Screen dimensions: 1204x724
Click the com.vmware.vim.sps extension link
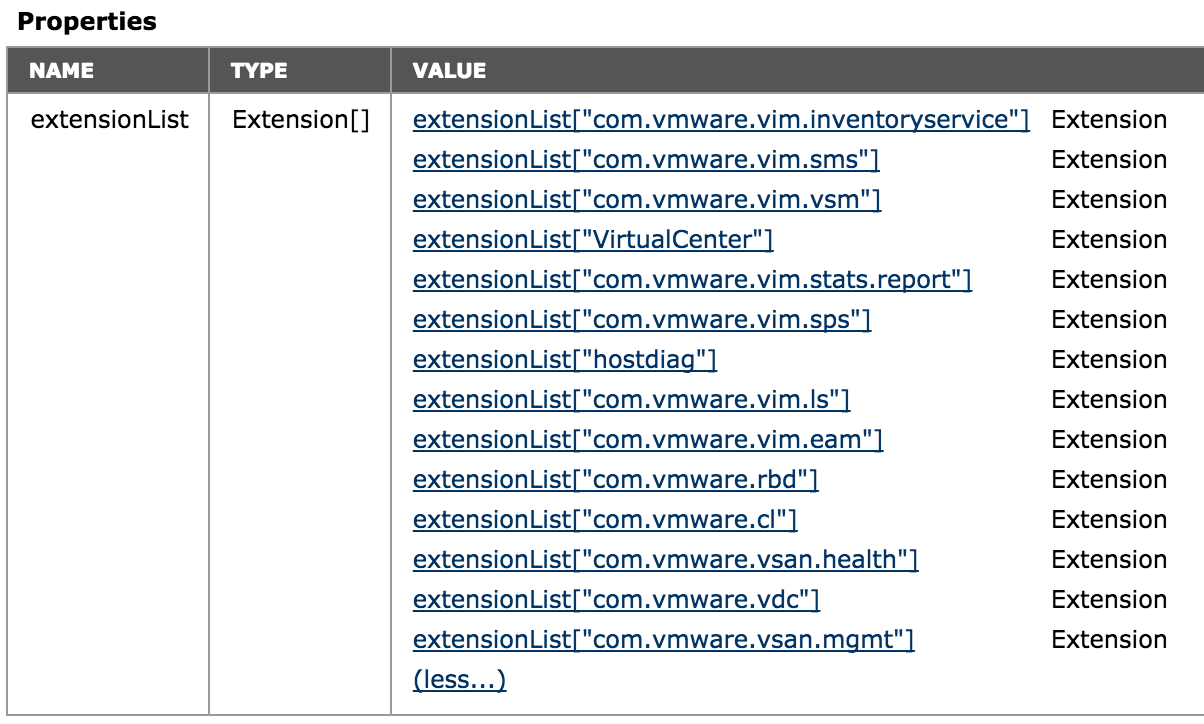[642, 320]
